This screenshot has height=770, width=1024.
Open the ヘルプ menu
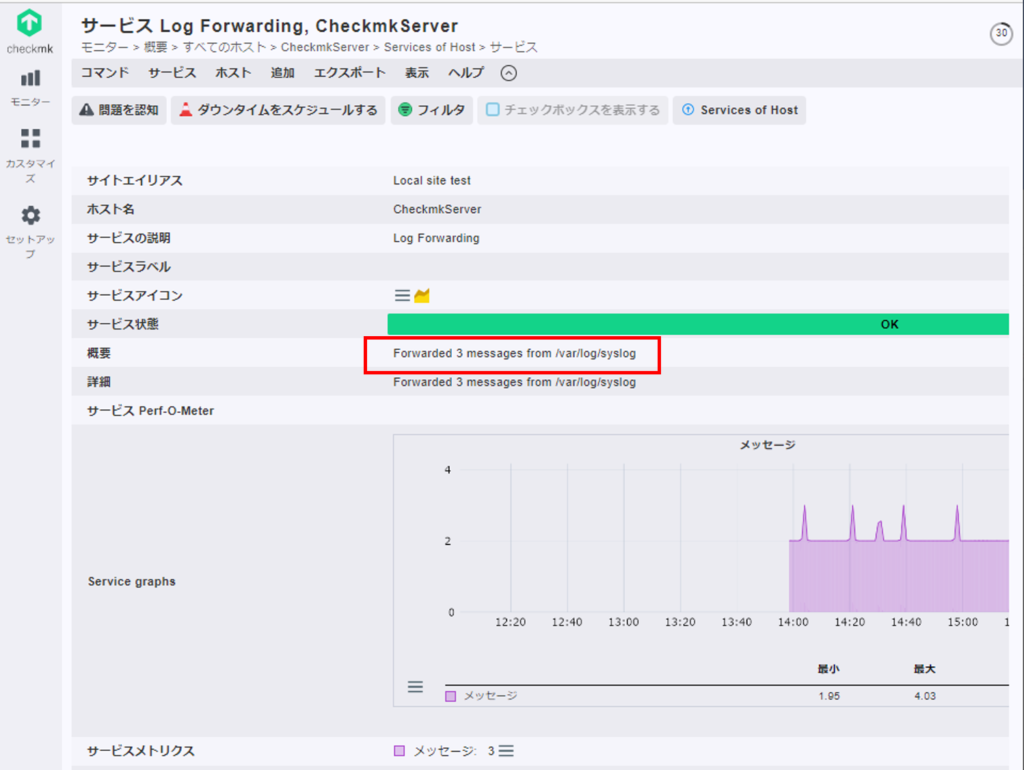point(466,72)
